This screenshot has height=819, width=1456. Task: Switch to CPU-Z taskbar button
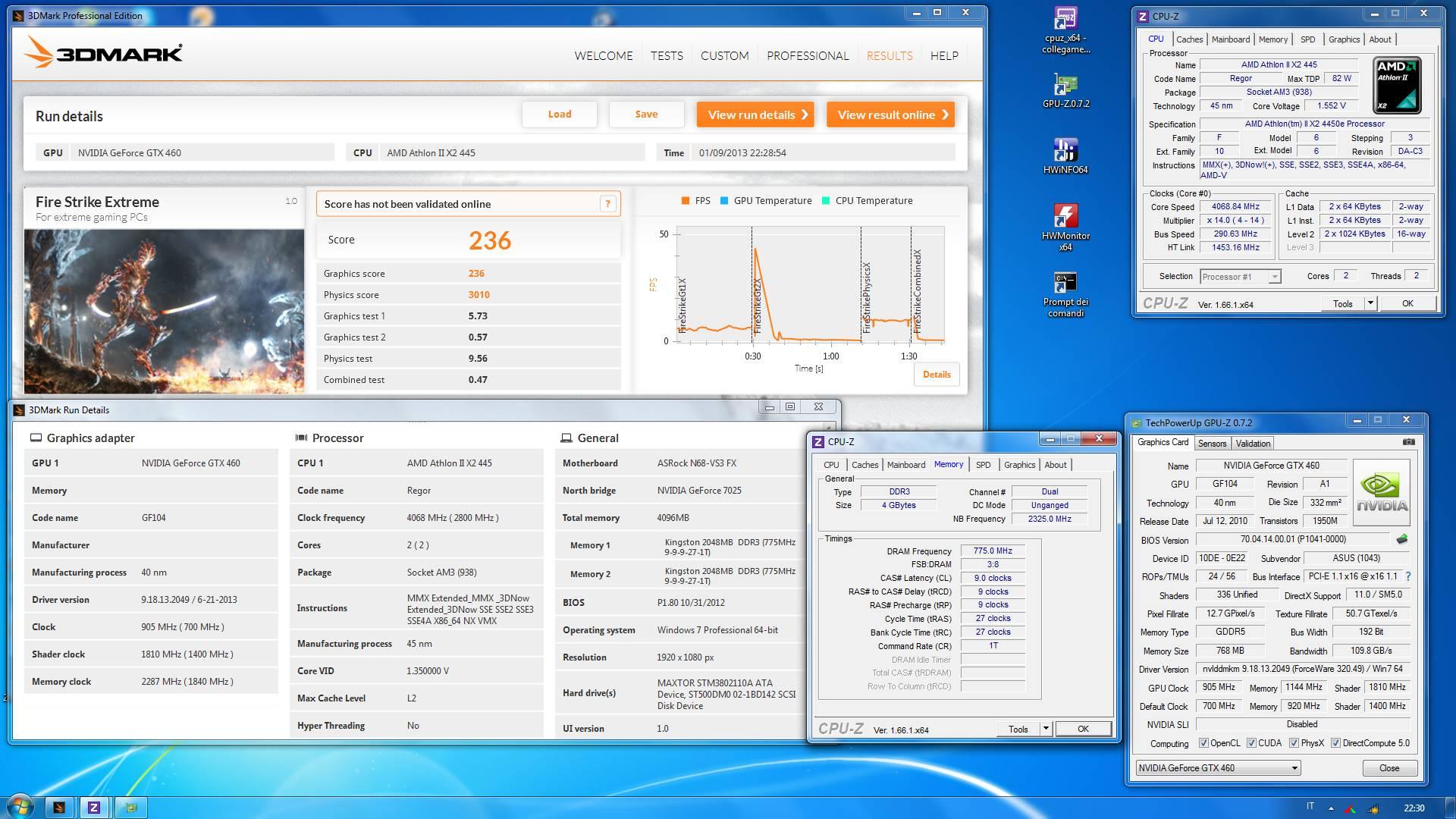click(x=94, y=807)
